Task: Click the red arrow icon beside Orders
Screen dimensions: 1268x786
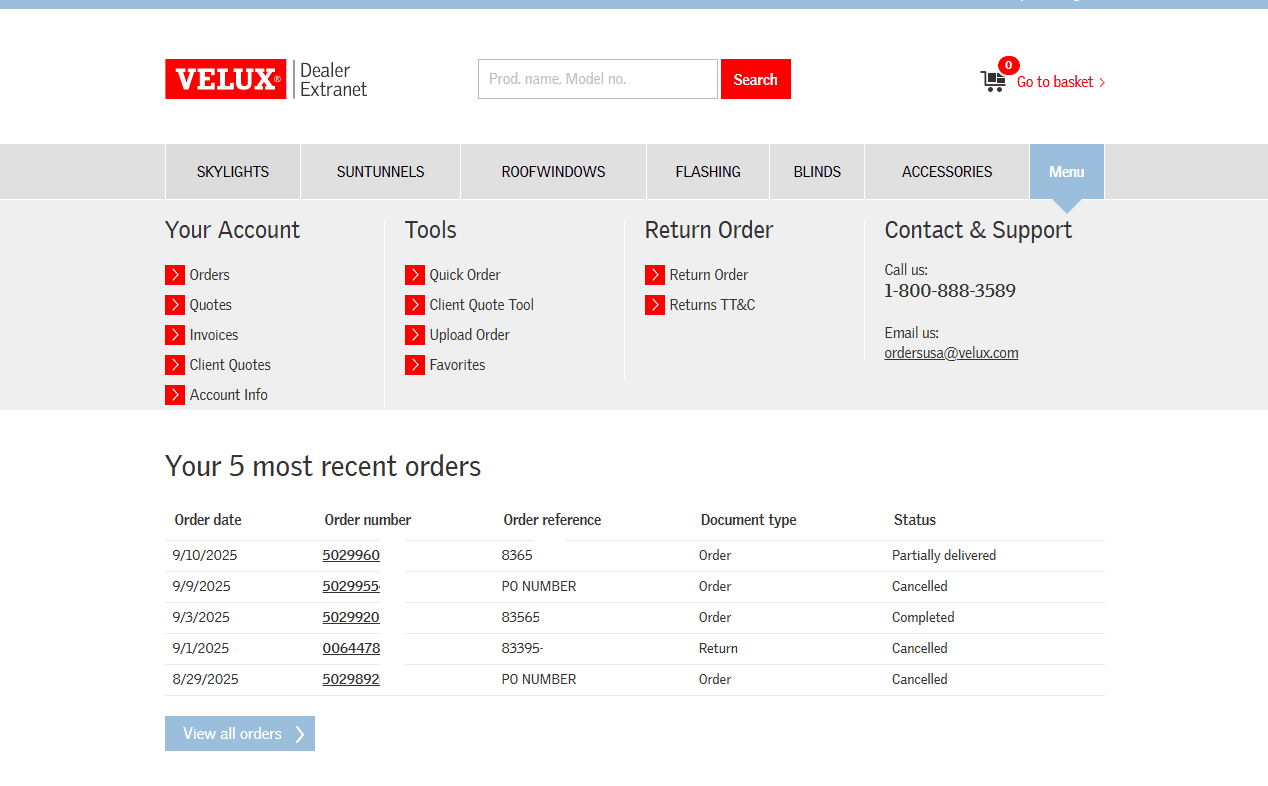Action: pyautogui.click(x=175, y=275)
